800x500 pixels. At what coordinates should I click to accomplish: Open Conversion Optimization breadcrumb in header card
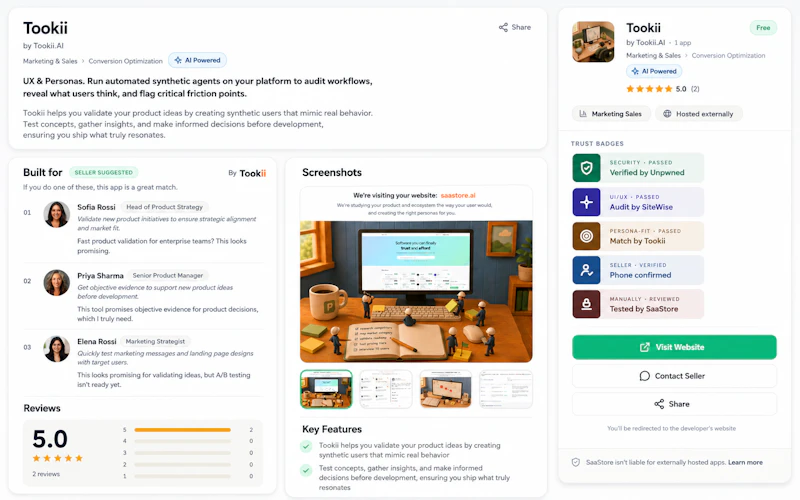pos(126,61)
